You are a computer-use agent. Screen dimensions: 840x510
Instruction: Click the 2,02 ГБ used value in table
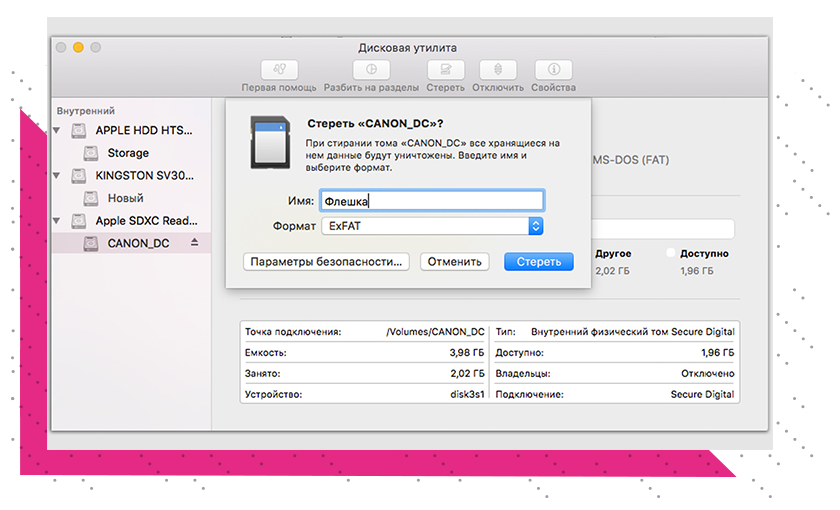click(467, 373)
